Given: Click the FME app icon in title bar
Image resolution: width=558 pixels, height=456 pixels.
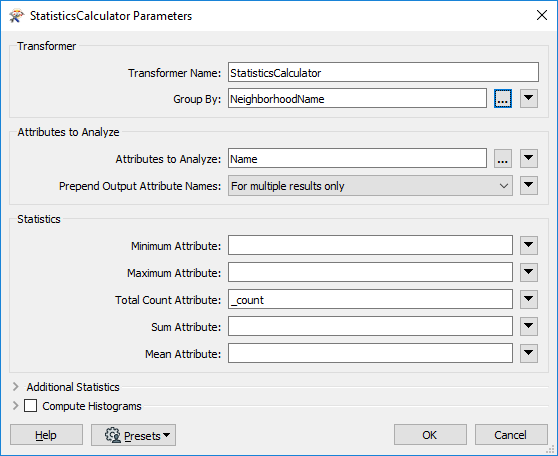Looking at the screenshot, I should pyautogui.click(x=16, y=16).
